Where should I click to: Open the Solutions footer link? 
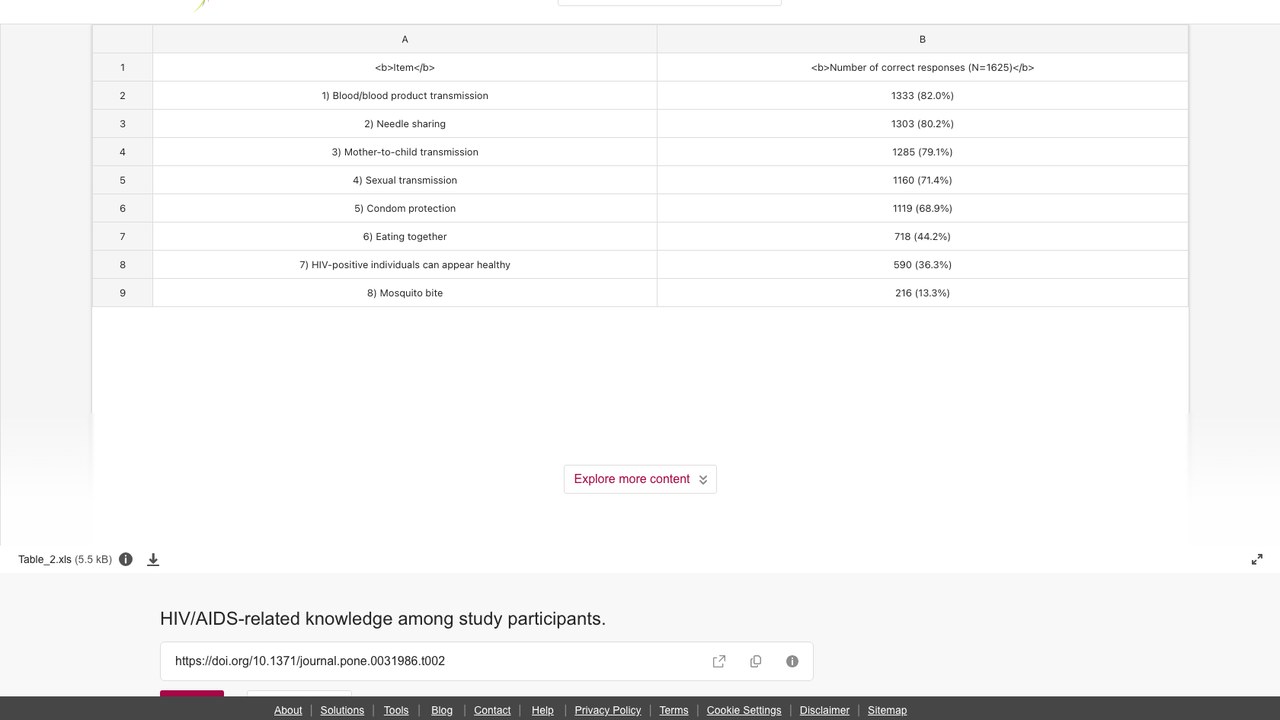click(x=342, y=710)
